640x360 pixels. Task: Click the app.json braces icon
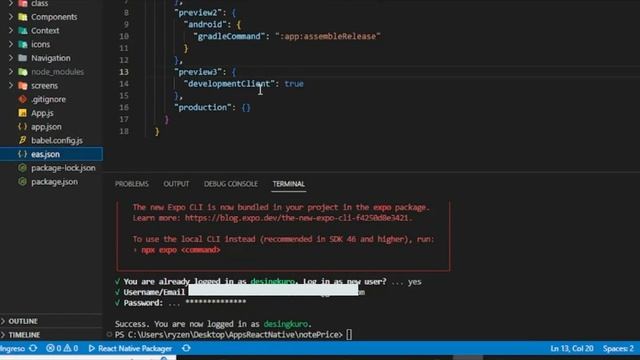click(22, 127)
